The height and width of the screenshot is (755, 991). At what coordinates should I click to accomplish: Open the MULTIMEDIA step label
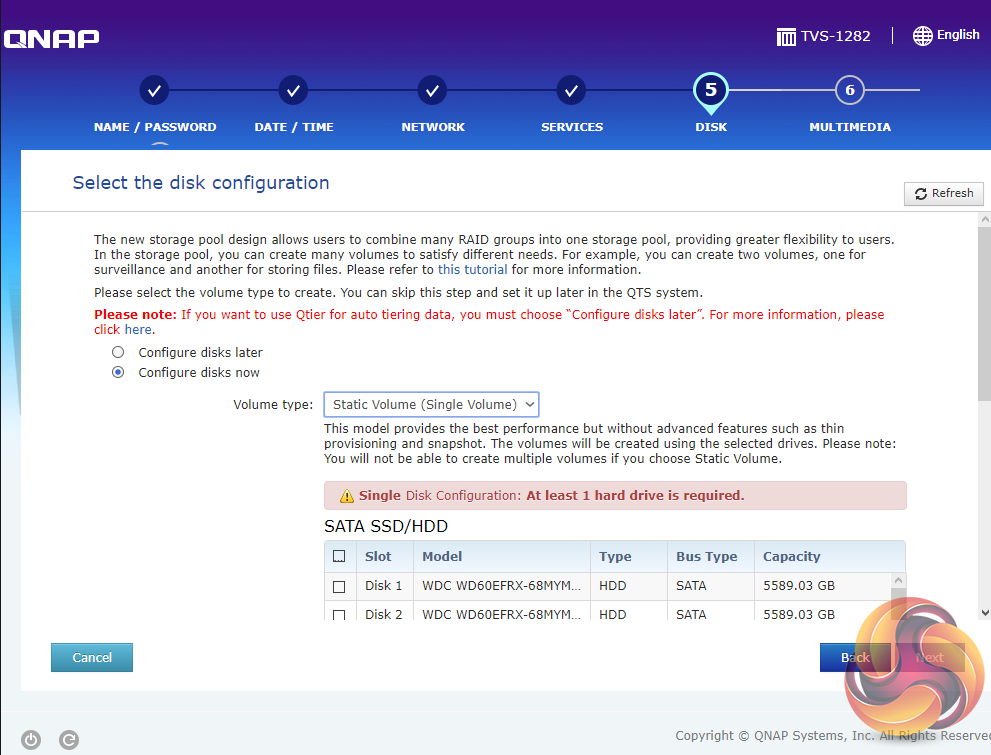tap(850, 127)
